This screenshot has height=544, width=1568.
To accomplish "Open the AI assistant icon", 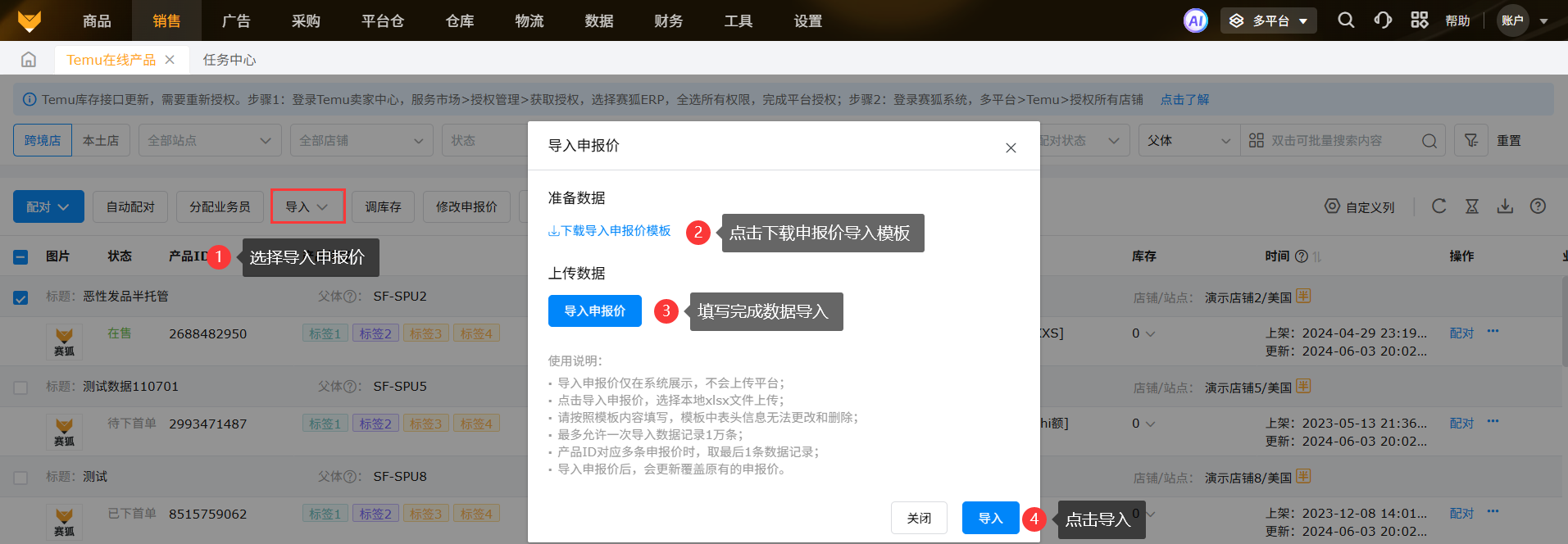I will [1196, 20].
